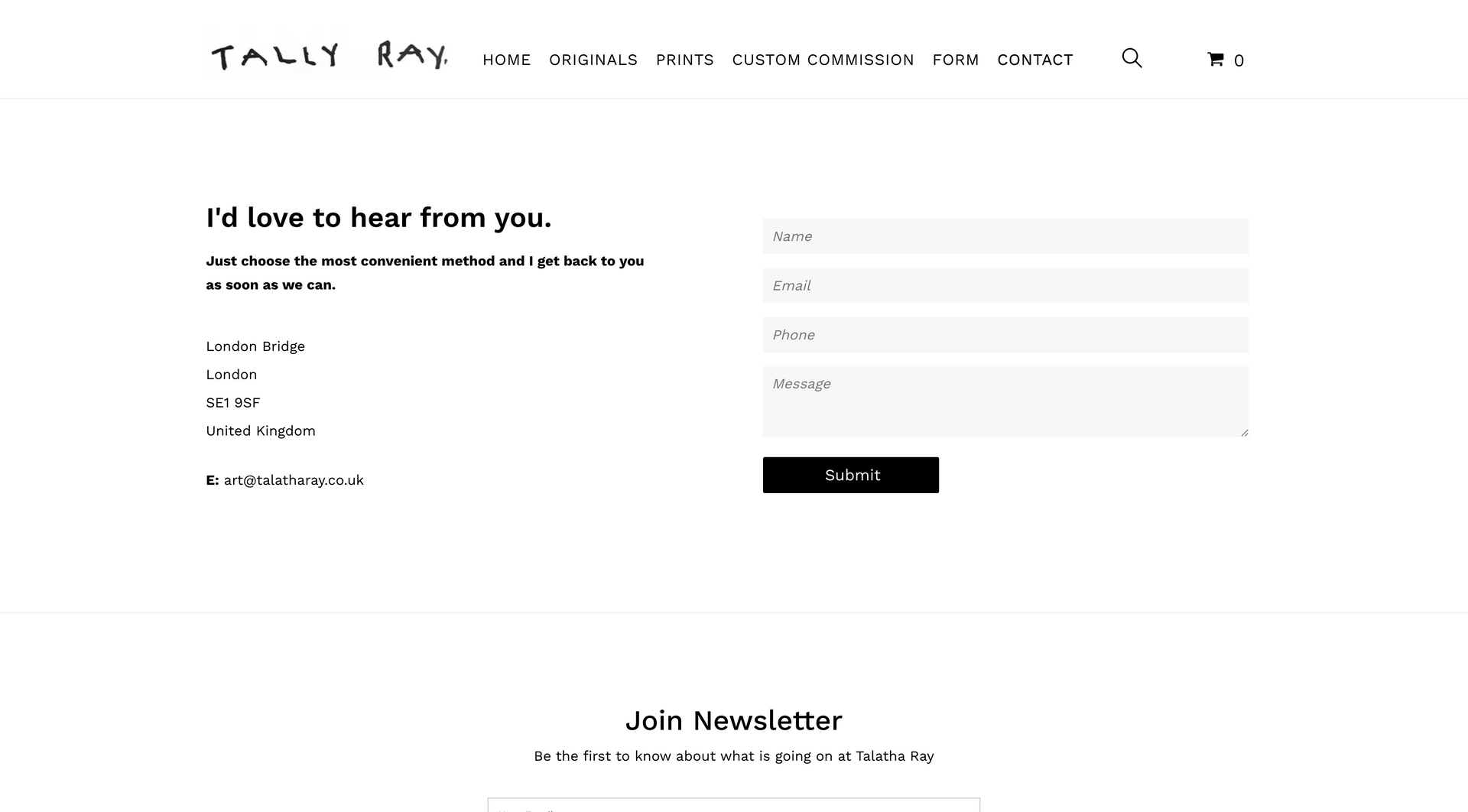The height and width of the screenshot is (812, 1468).
Task: Click the cart item count number
Action: 1239,60
